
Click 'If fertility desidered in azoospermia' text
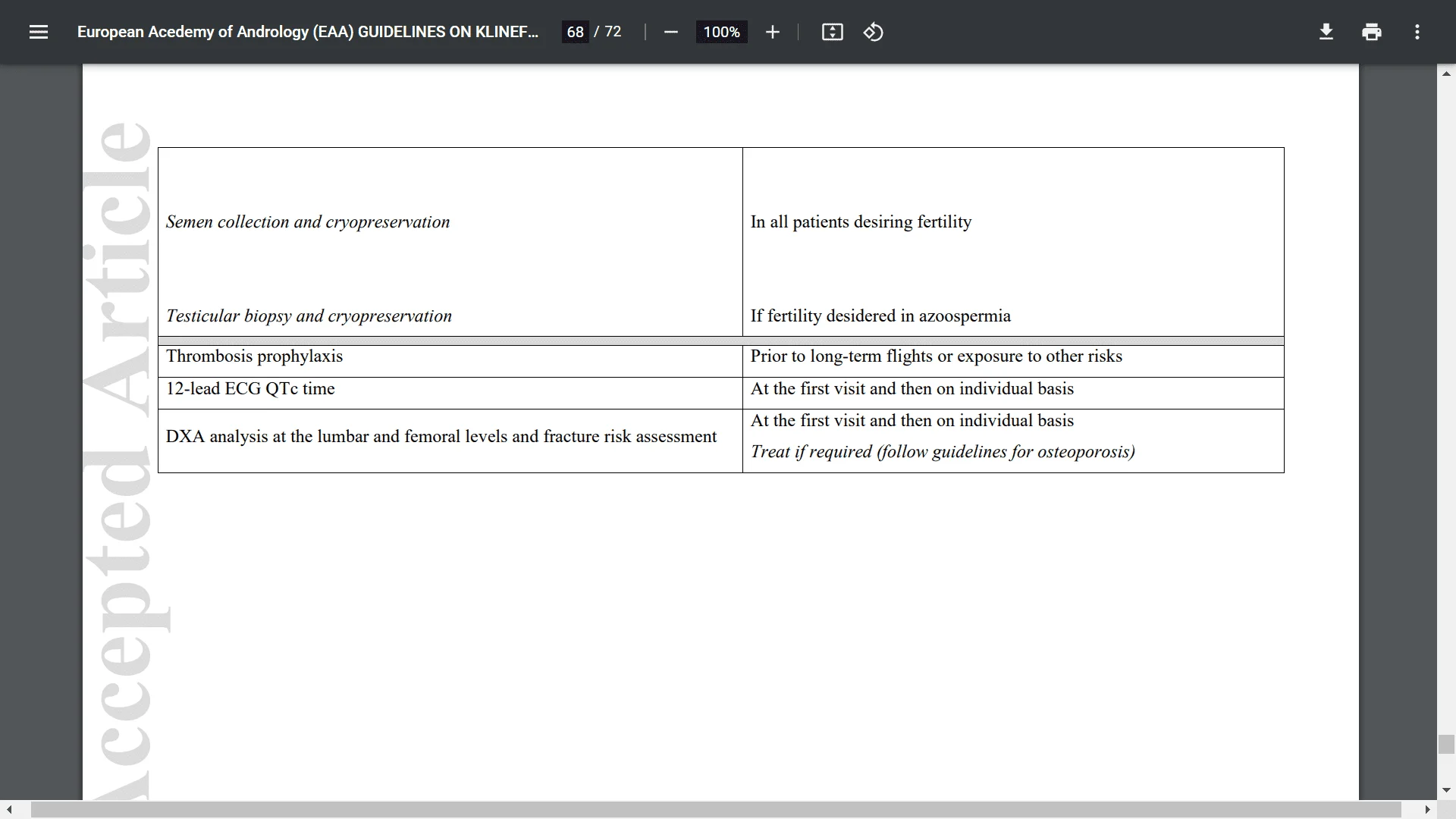(x=880, y=316)
